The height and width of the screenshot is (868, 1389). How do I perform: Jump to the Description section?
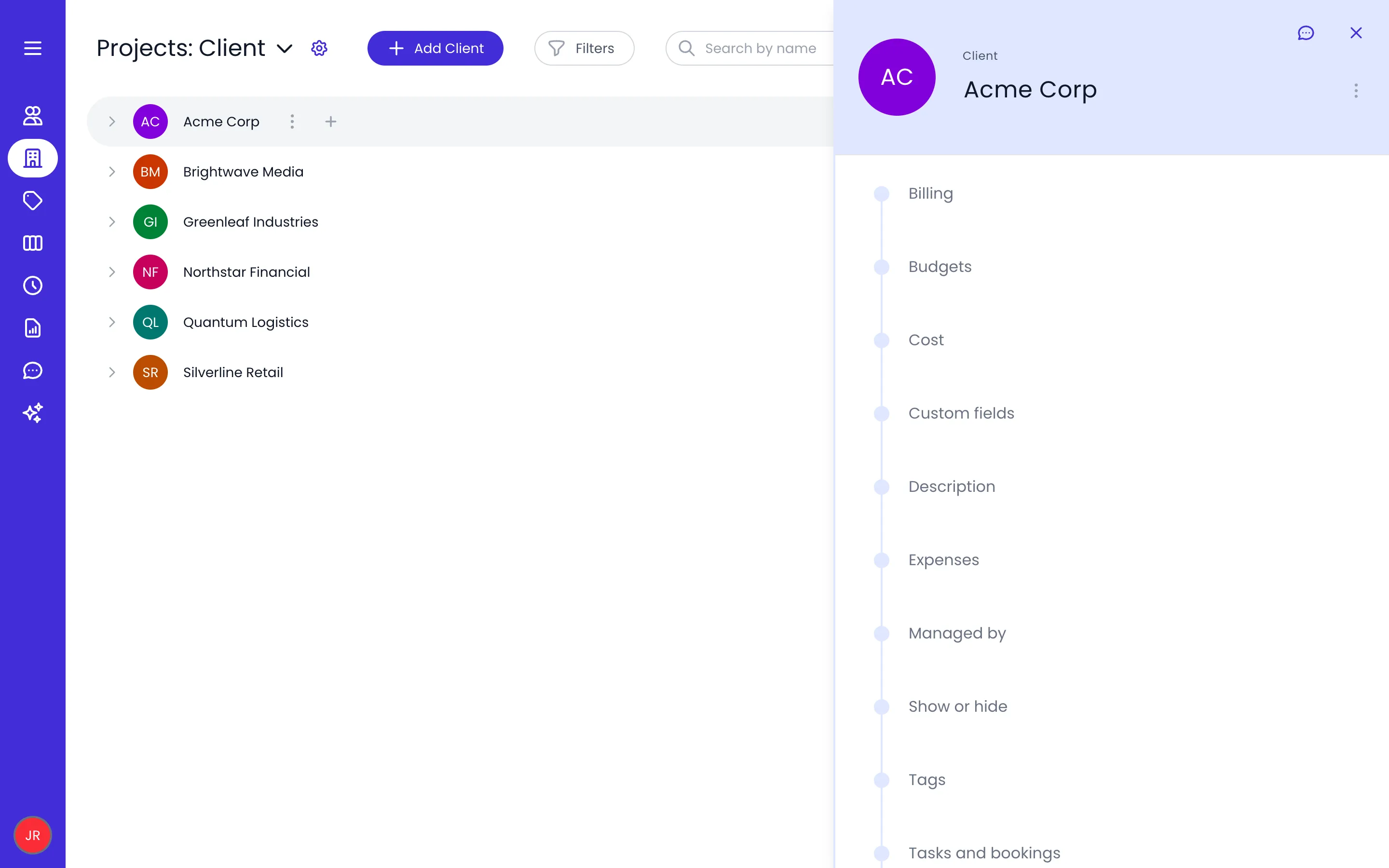click(952, 487)
